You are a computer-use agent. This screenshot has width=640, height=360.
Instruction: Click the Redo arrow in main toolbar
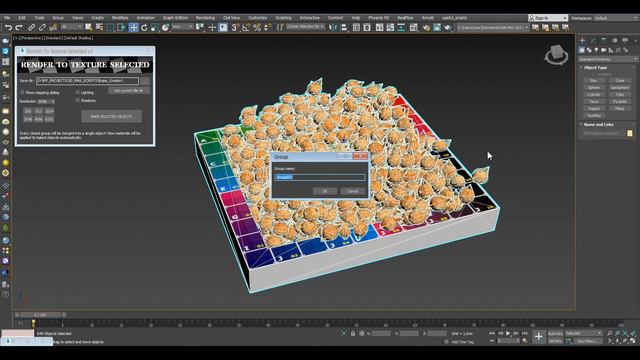pos(19,27)
